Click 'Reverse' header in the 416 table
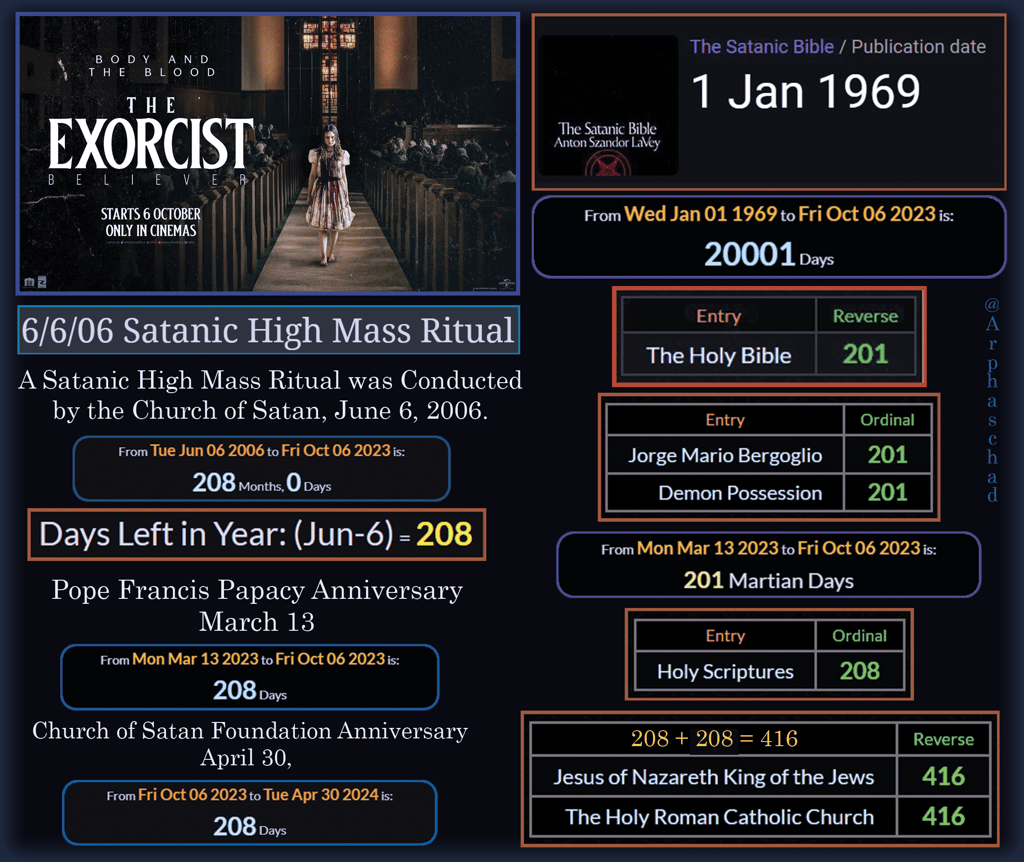 click(944, 739)
